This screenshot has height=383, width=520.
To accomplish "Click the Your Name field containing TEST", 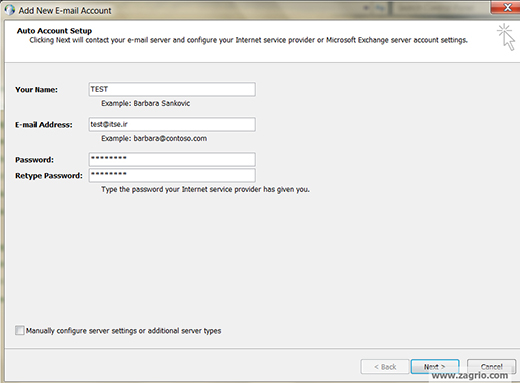I will coord(172,89).
